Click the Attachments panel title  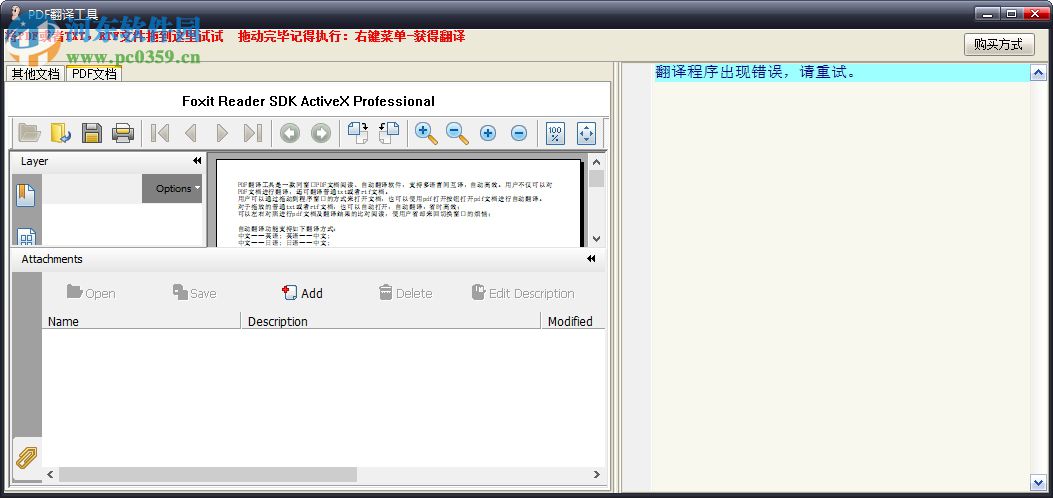pyautogui.click(x=52, y=259)
